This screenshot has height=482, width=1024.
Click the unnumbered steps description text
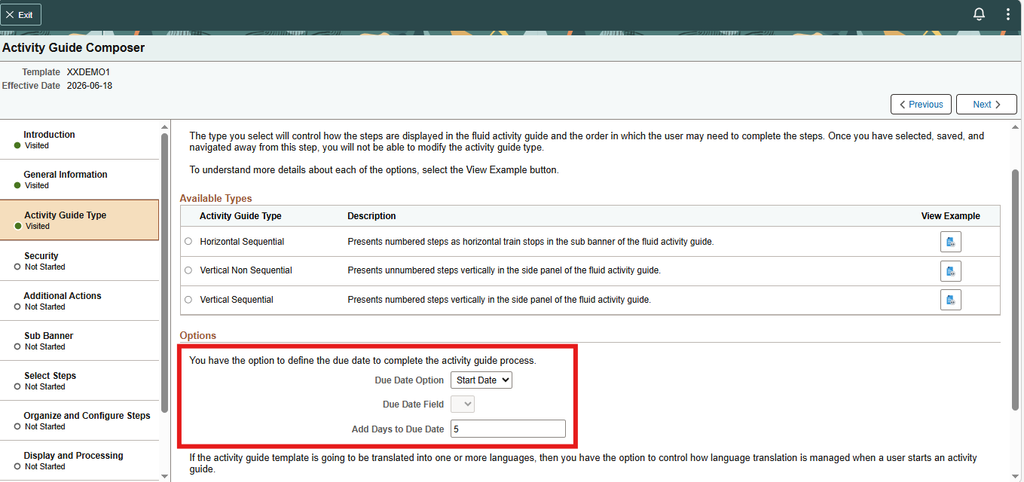(x=504, y=270)
